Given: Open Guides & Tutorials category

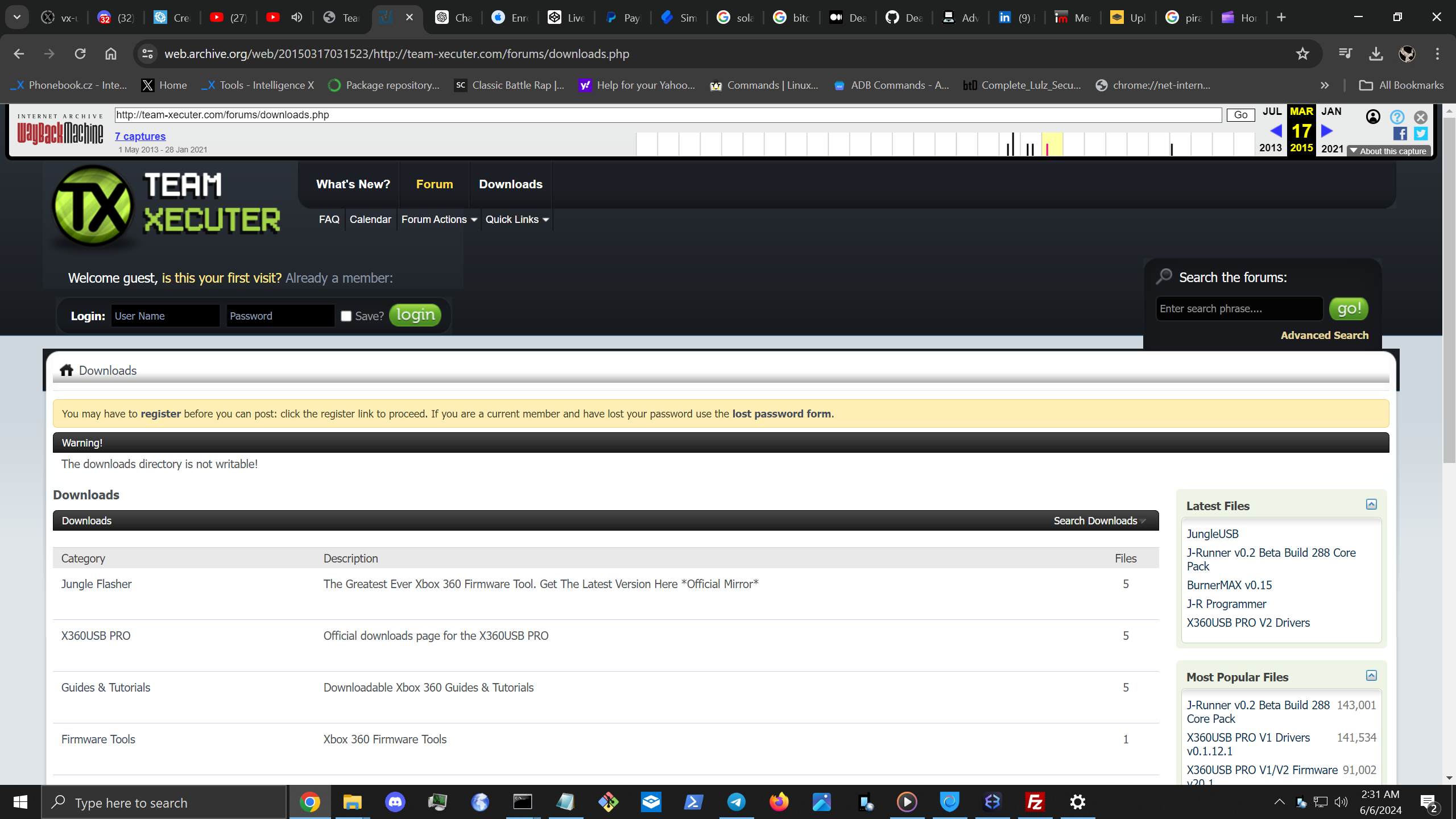Looking at the screenshot, I should (x=106, y=688).
